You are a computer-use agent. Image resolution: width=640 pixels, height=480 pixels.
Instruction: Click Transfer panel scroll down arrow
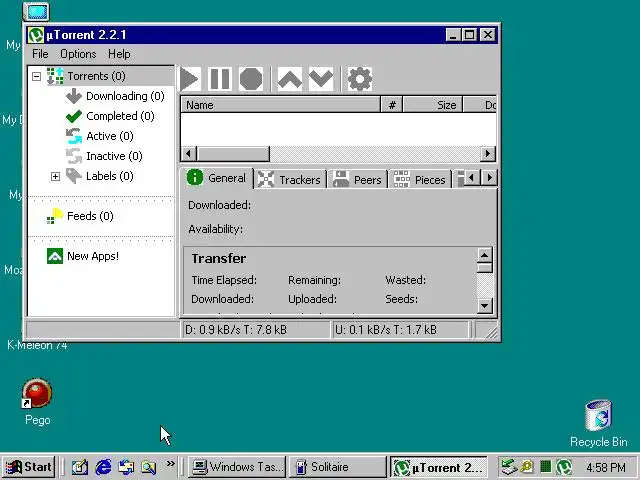[x=484, y=305]
